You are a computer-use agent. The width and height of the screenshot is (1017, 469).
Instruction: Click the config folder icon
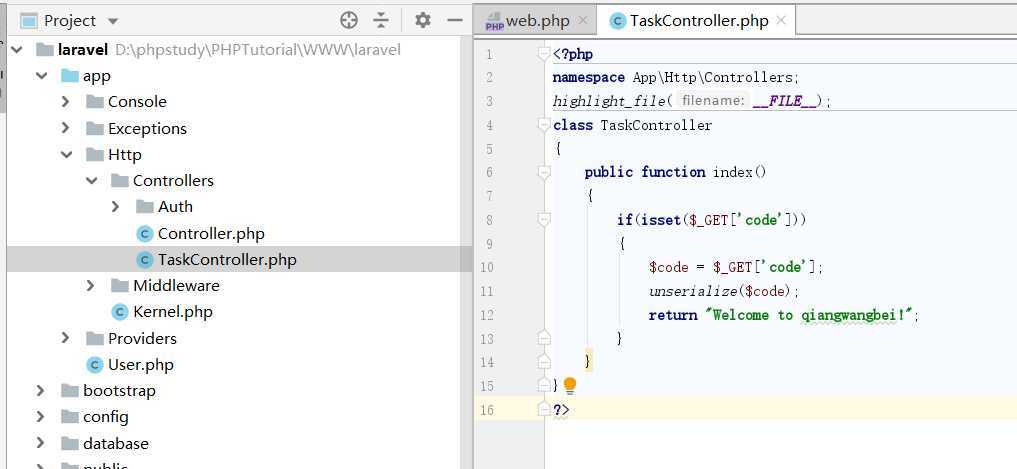pos(70,416)
